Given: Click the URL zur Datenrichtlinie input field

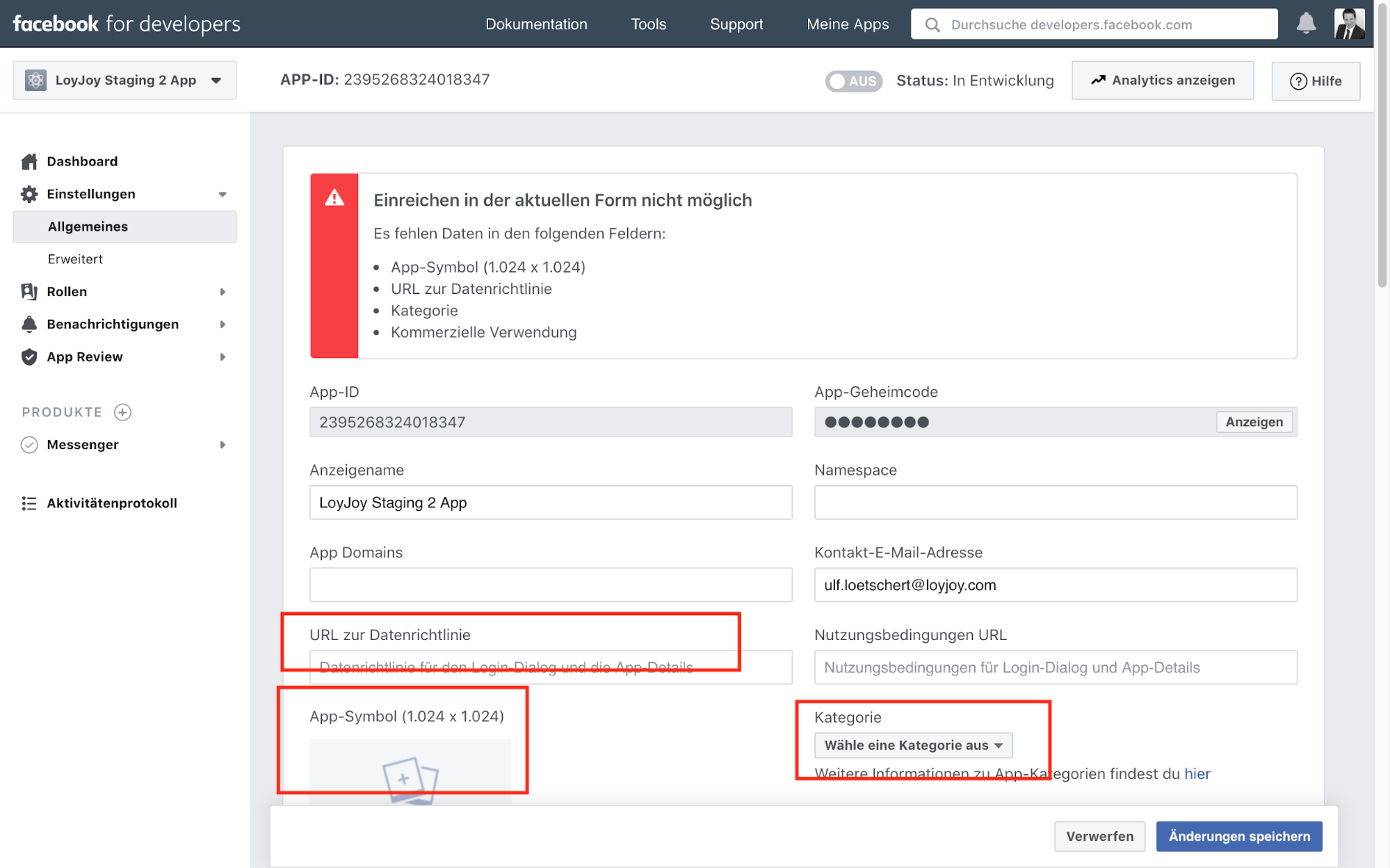Looking at the screenshot, I should pos(550,668).
